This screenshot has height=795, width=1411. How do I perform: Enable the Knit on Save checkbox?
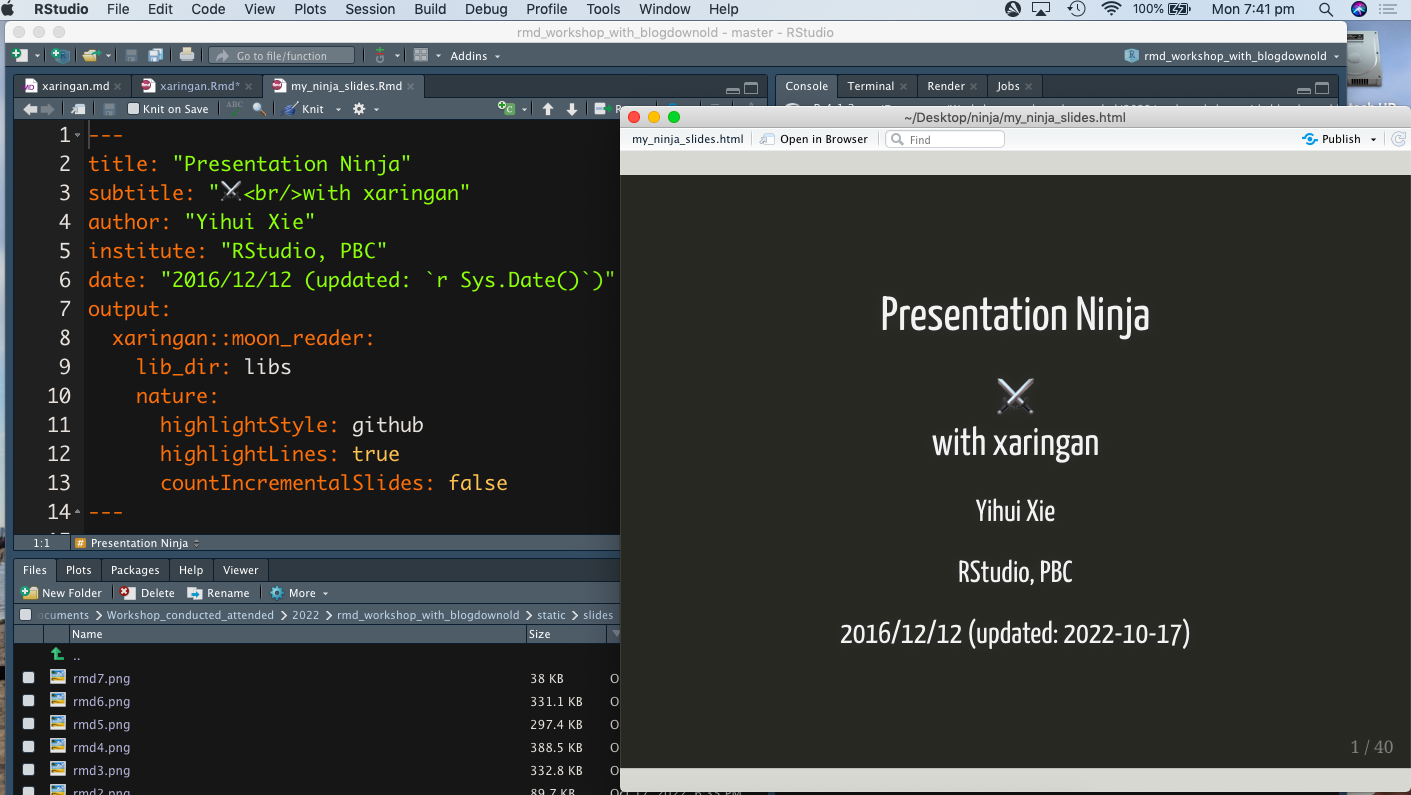(x=133, y=109)
